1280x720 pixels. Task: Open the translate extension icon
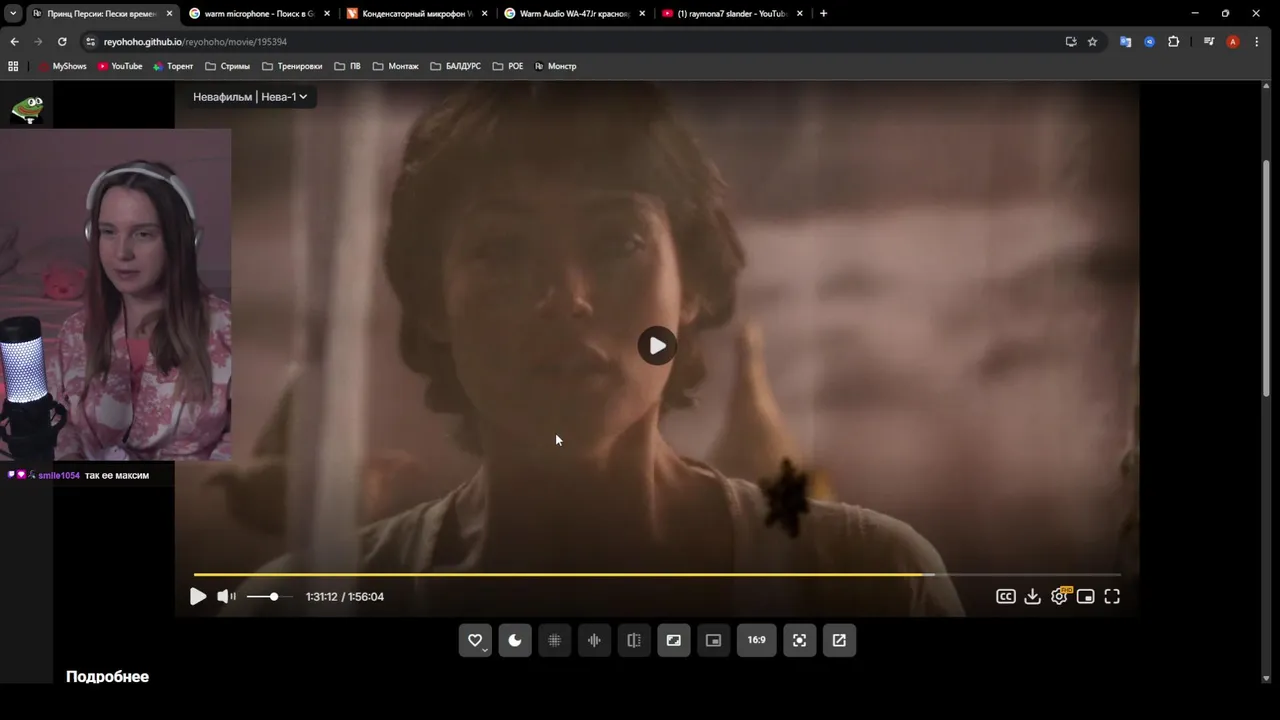[1126, 42]
